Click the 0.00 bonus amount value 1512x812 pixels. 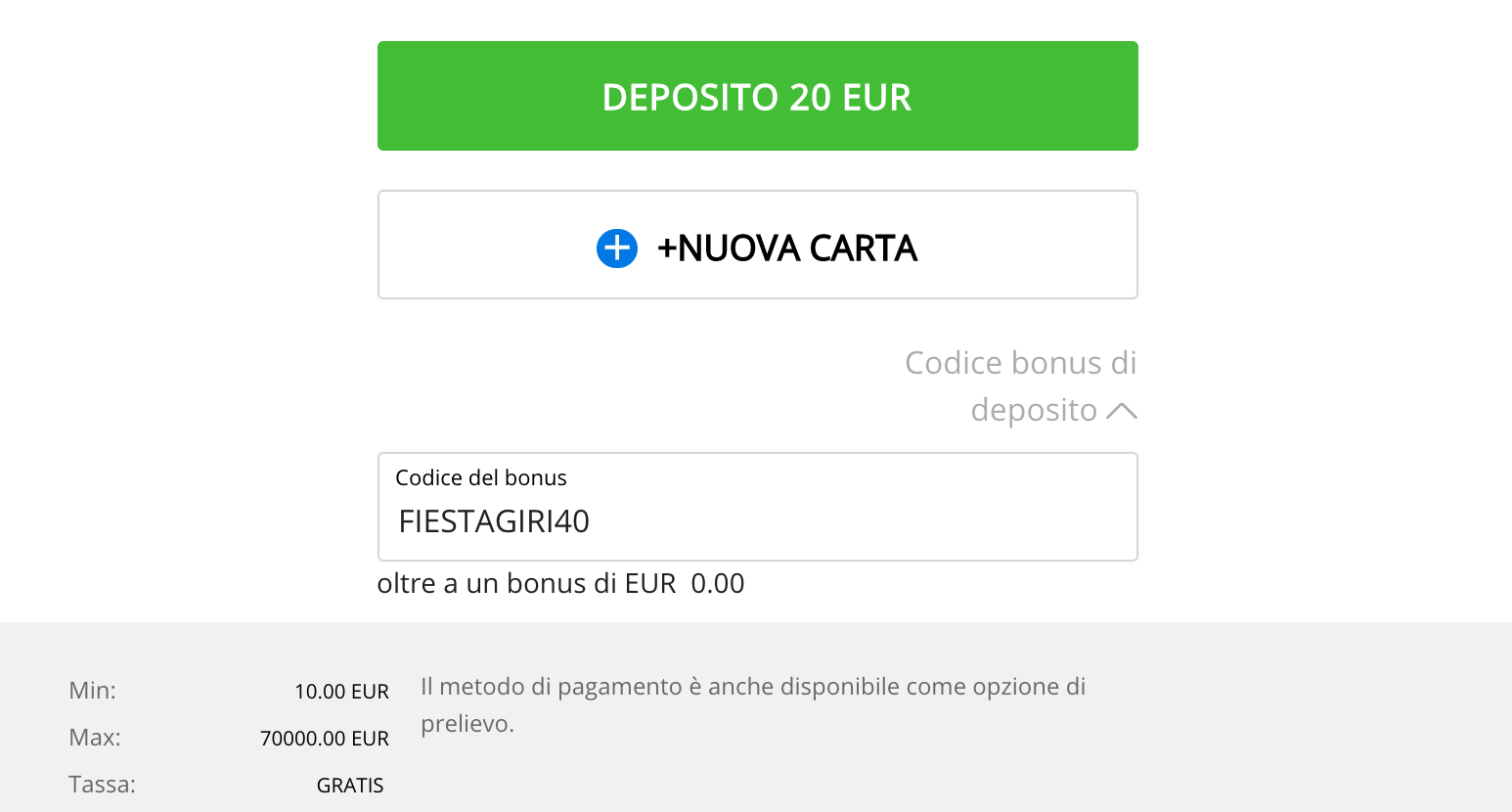[x=718, y=583]
